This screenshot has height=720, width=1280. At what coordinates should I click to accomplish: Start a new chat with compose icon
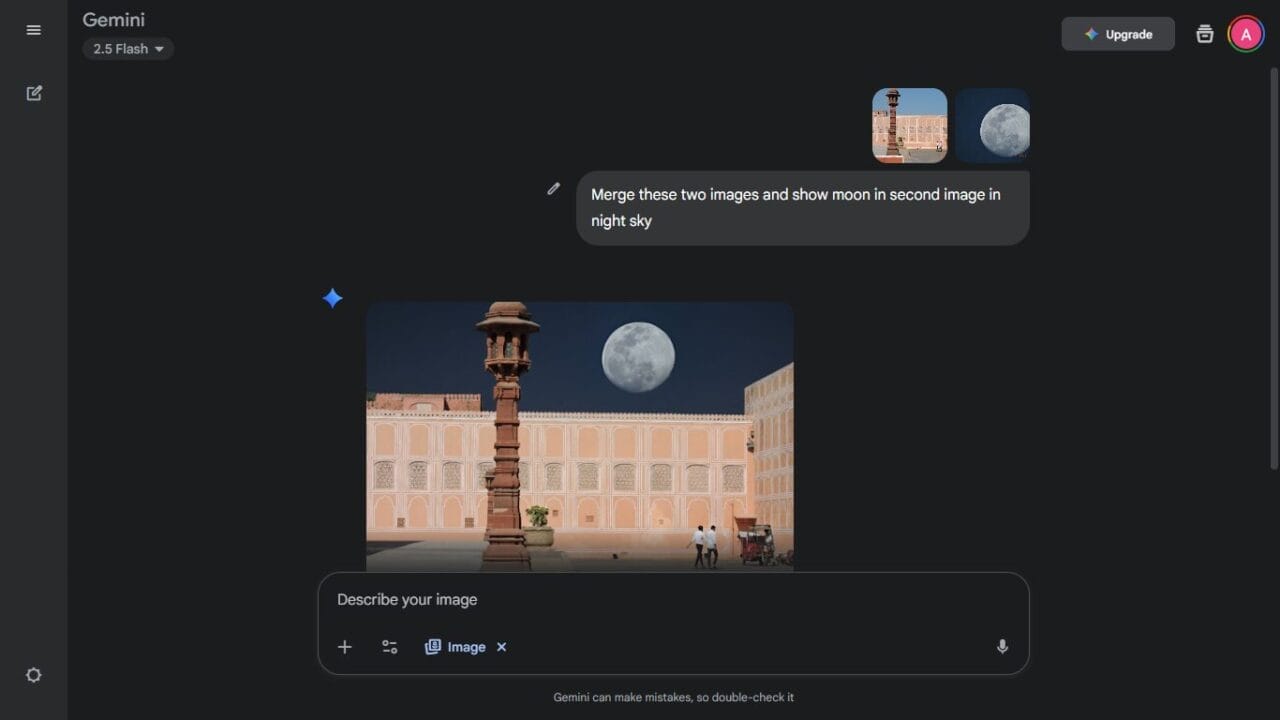pos(34,93)
